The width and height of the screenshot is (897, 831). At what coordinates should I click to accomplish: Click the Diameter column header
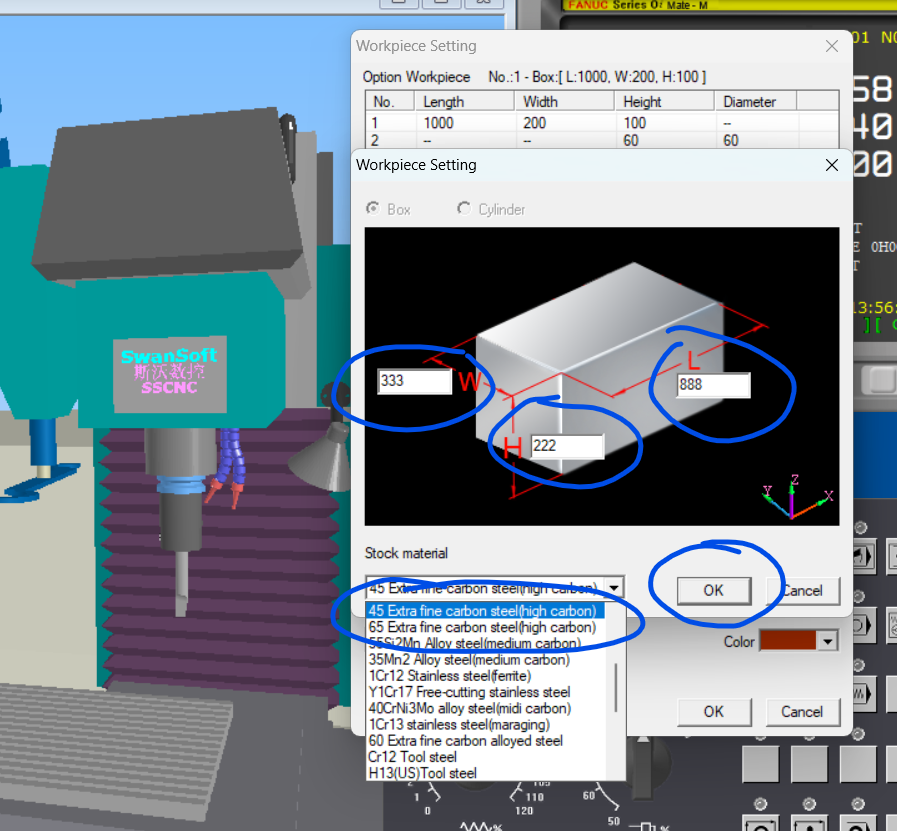click(750, 101)
